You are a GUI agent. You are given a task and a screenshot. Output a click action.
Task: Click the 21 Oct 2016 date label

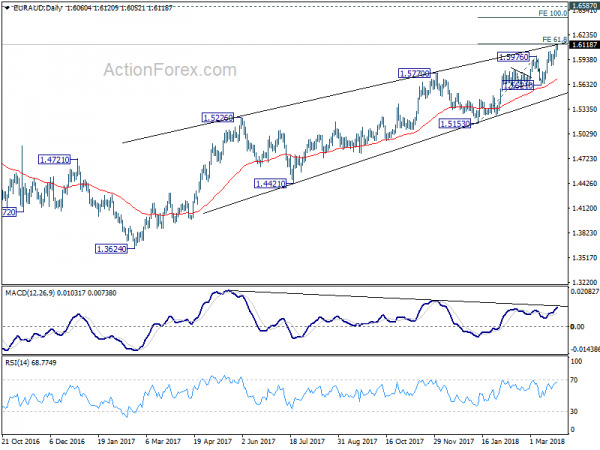point(21,442)
